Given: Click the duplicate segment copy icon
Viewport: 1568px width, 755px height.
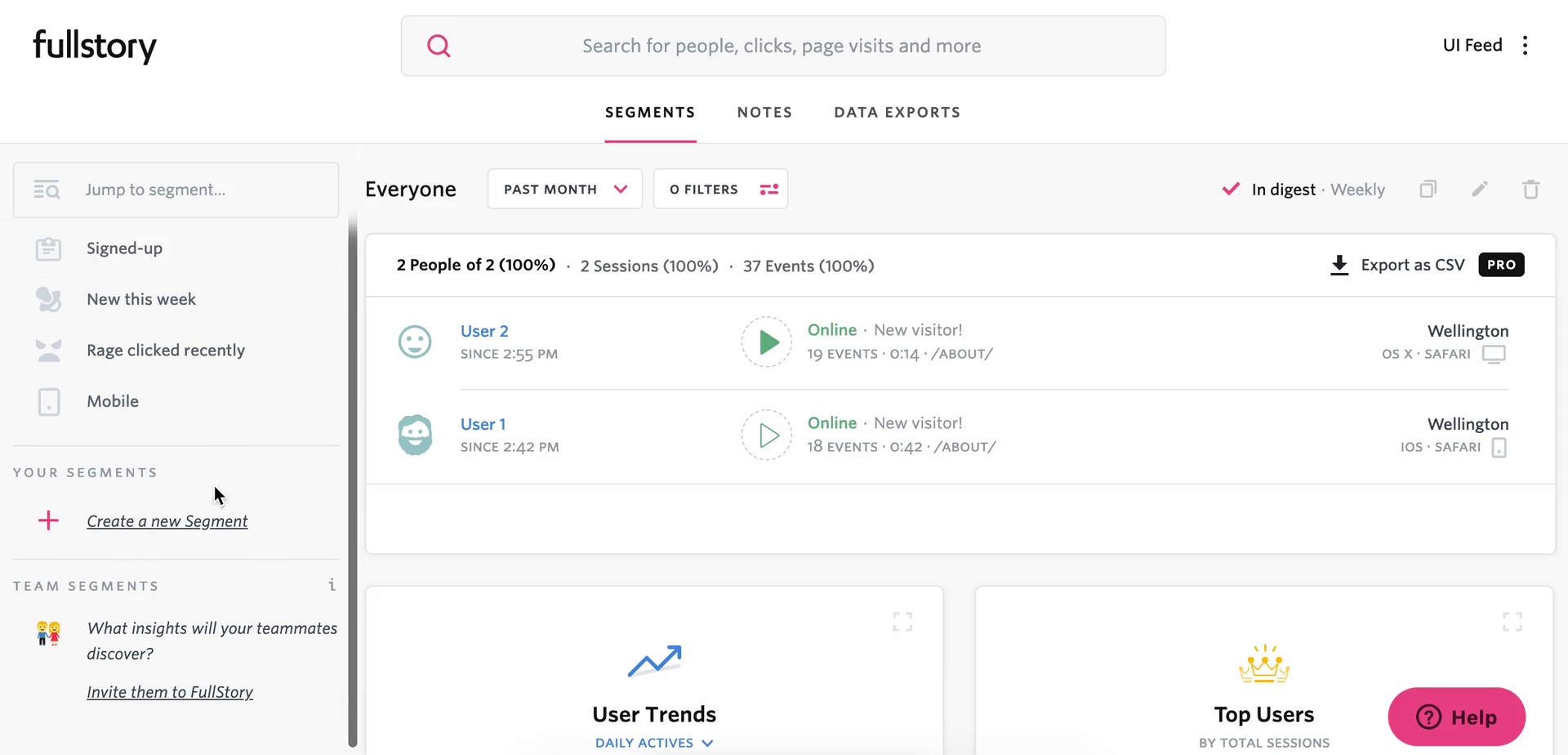Looking at the screenshot, I should pos(1428,190).
